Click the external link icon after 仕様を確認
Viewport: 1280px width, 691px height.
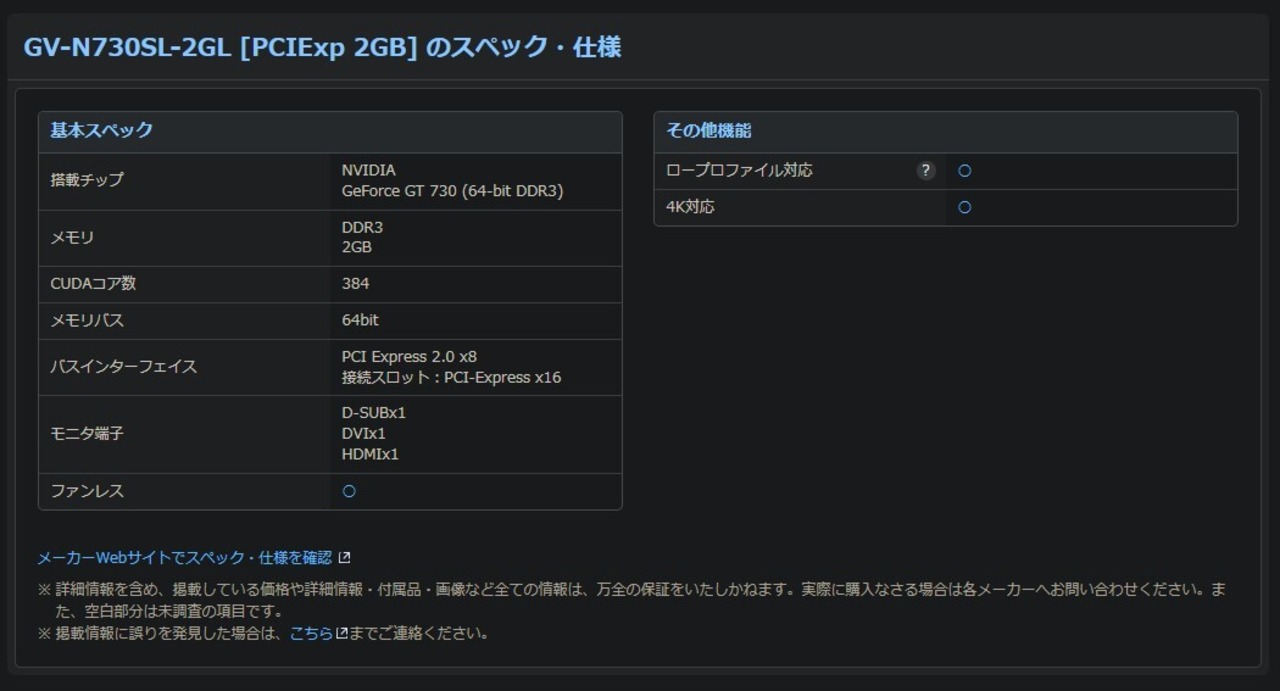[344, 558]
